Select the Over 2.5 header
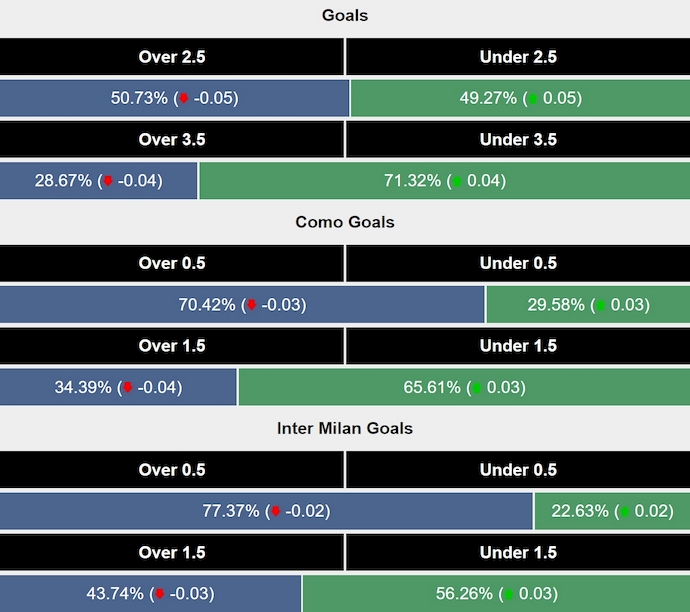 click(172, 57)
